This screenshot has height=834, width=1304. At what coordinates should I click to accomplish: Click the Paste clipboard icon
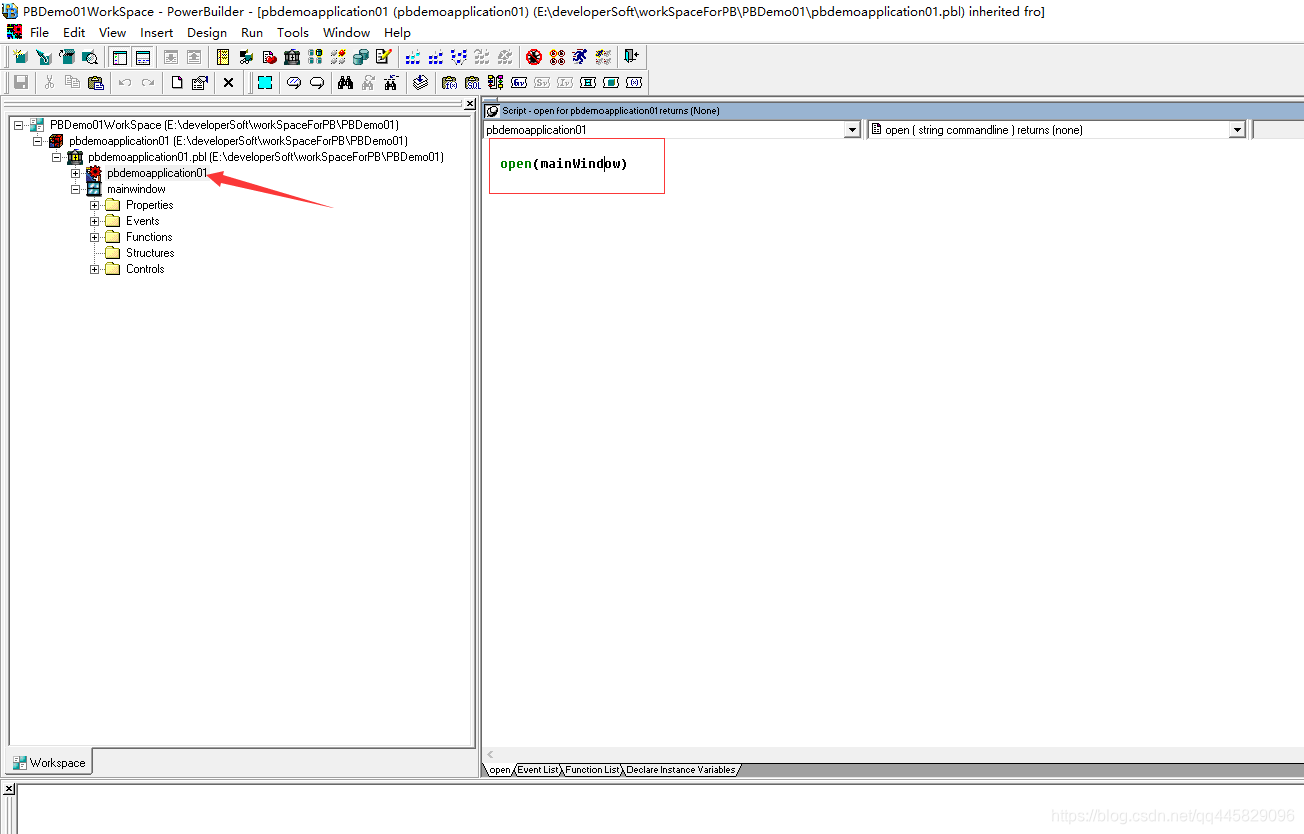tap(96, 82)
